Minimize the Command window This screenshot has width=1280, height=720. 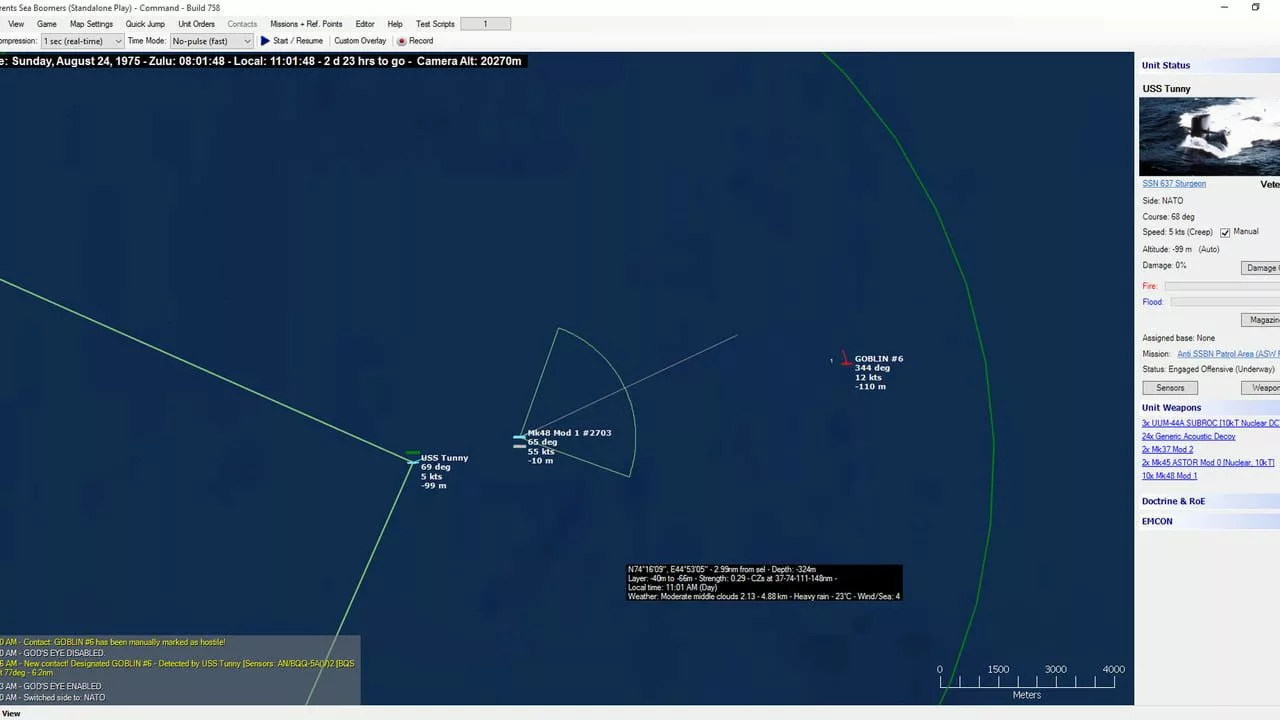1226,7
